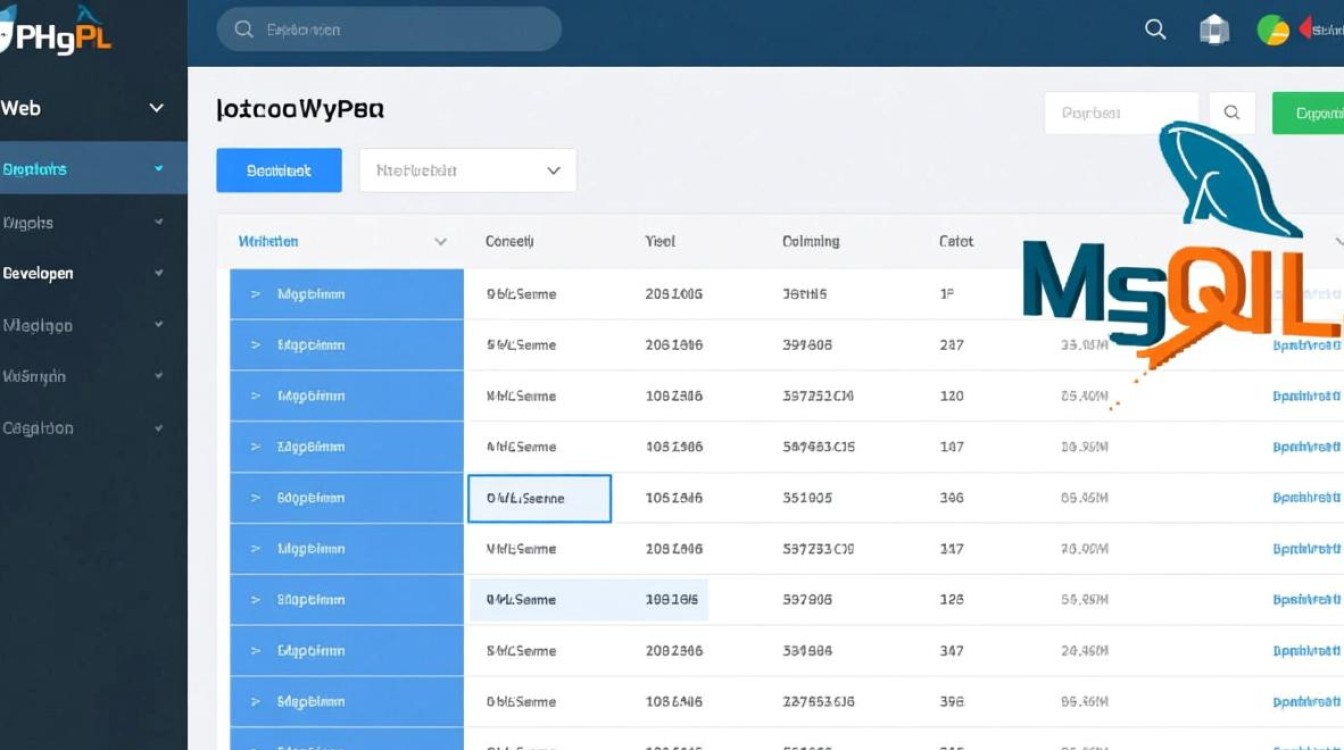This screenshot has height=750, width=1344.
Task: Click the pie chart icon near profile
Action: click(x=1272, y=29)
